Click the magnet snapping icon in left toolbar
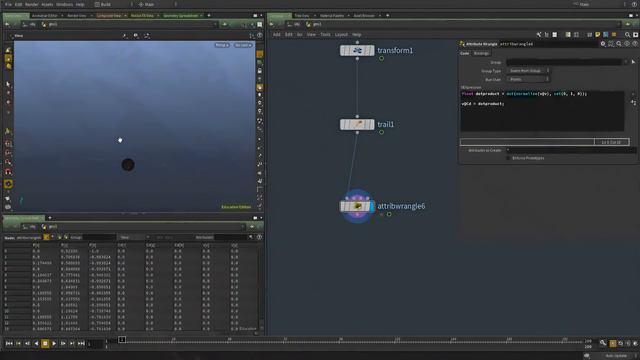Screen dimensions: 640x360 coord(8,172)
